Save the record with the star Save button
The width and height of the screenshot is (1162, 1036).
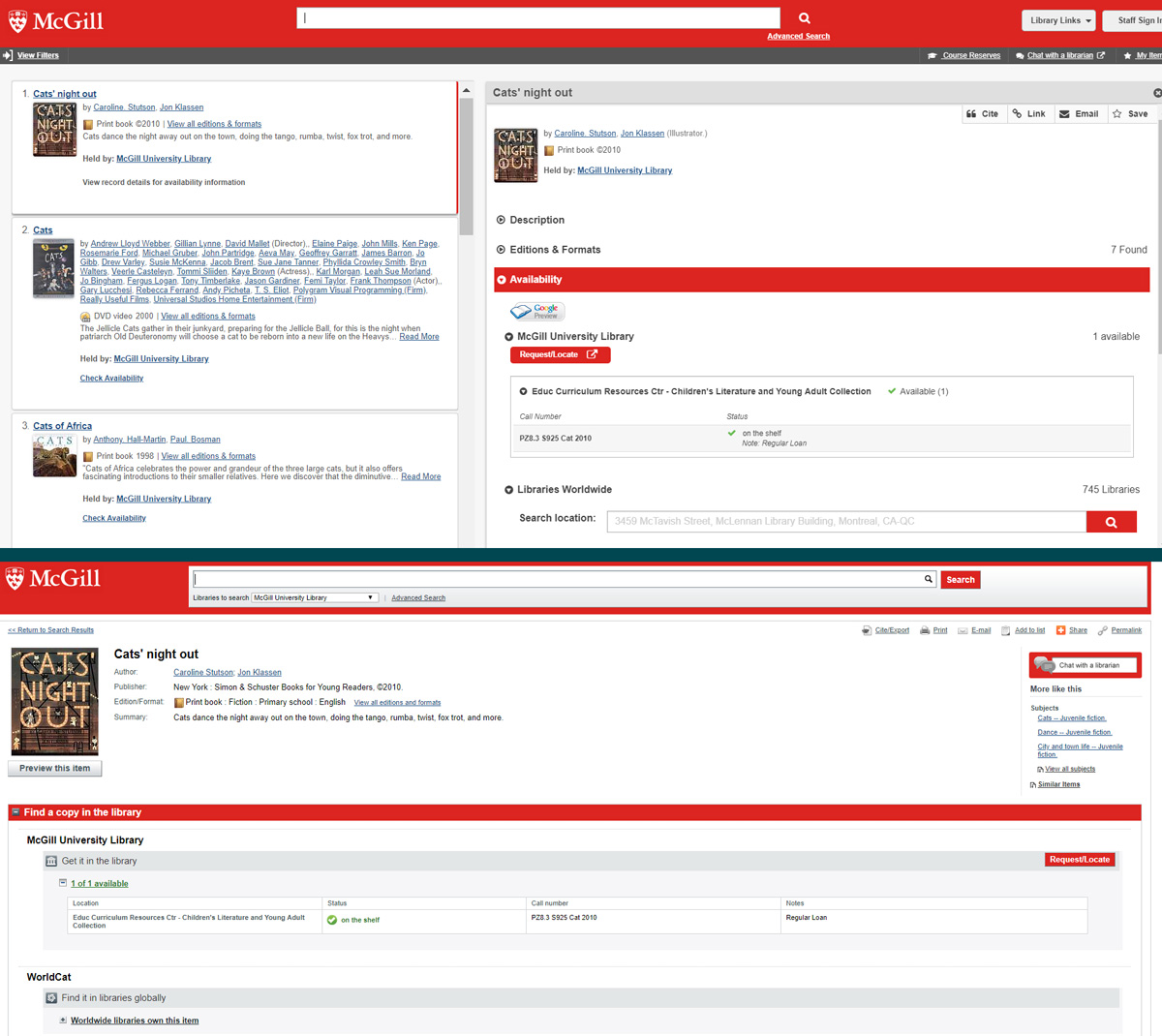[1130, 113]
